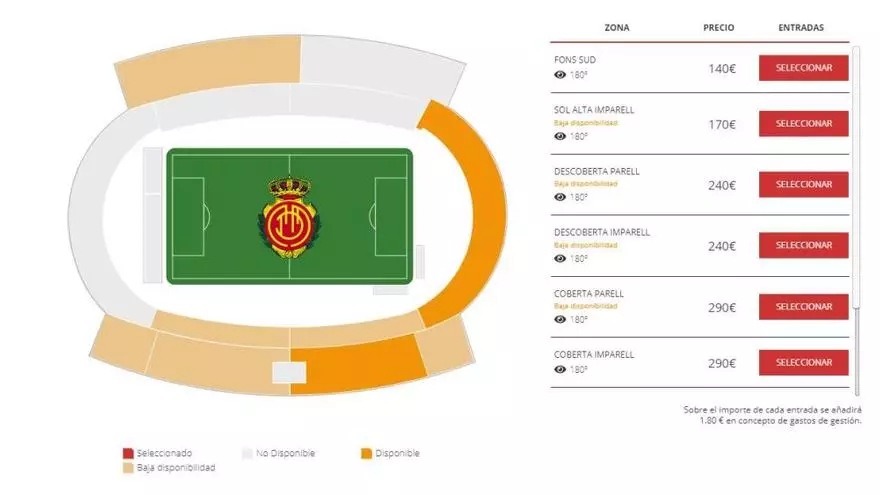Pick Coberta Imparell zone tickets

click(x=803, y=363)
